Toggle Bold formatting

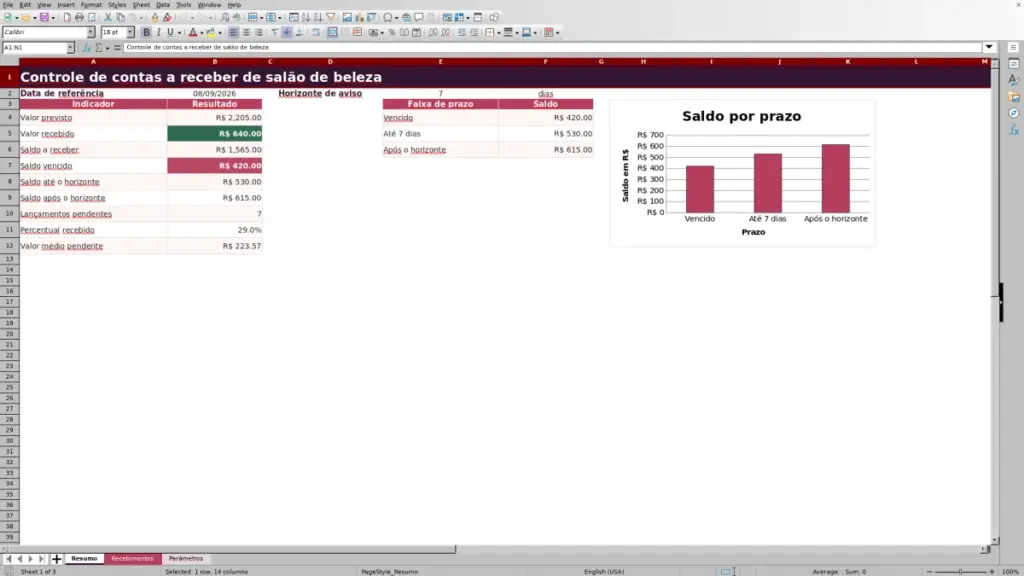pyautogui.click(x=146, y=32)
